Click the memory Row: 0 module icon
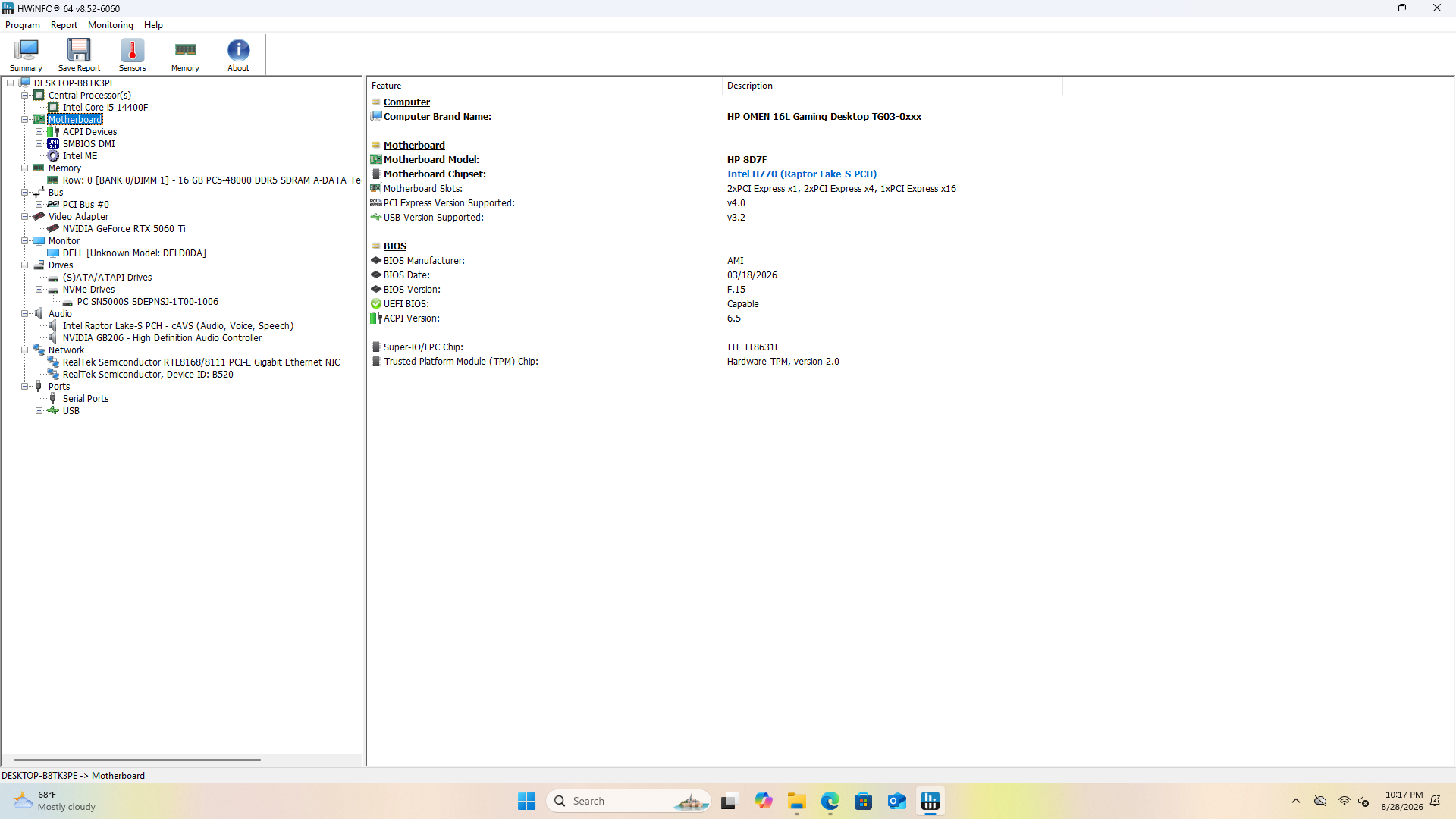The height and width of the screenshot is (819, 1456). (53, 180)
